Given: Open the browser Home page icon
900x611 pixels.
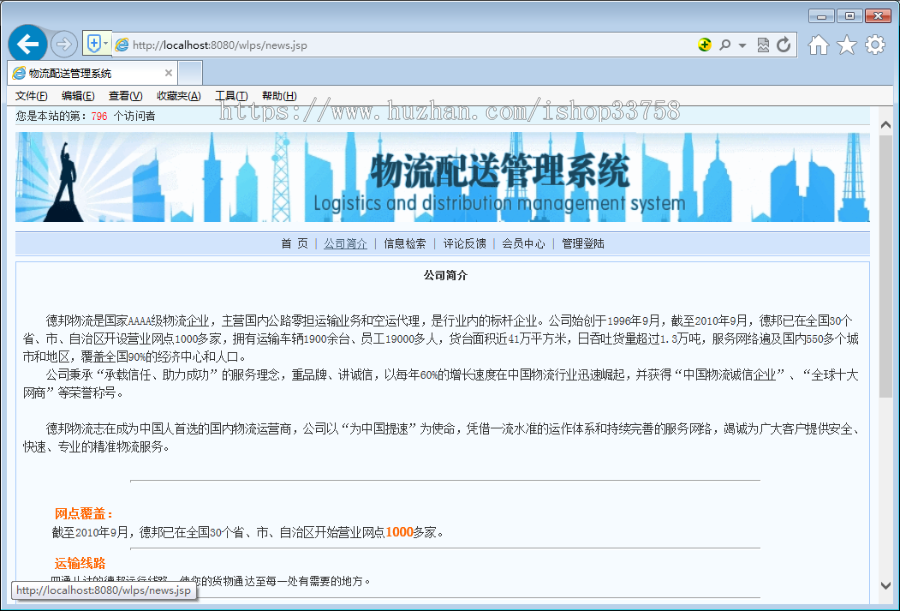Looking at the screenshot, I should [x=819, y=45].
